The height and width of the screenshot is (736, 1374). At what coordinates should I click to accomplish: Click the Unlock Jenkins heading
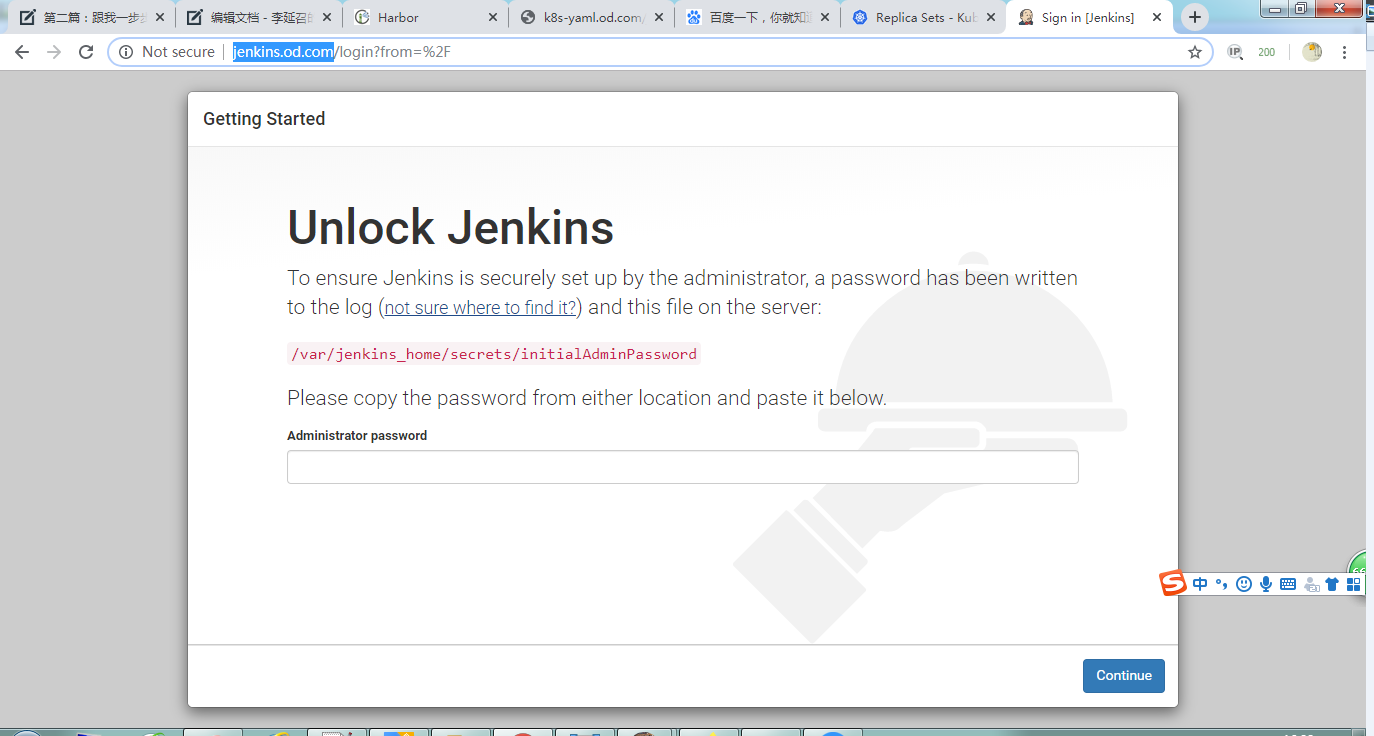(450, 228)
